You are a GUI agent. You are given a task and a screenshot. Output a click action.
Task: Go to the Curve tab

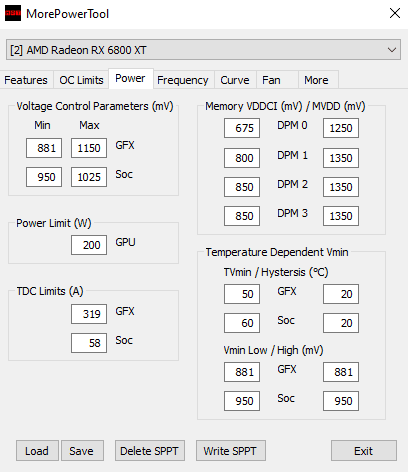click(235, 80)
